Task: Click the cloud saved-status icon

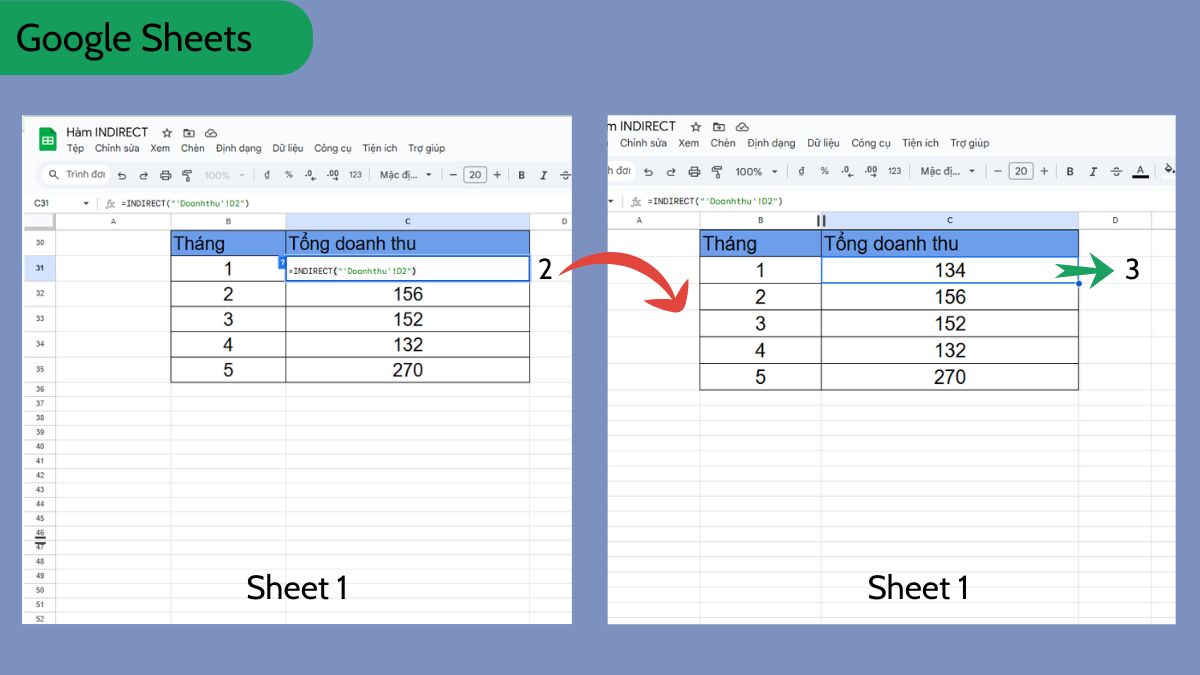Action: point(211,133)
